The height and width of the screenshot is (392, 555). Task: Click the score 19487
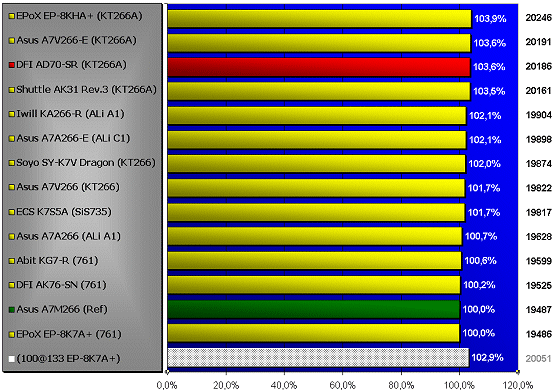tap(539, 310)
